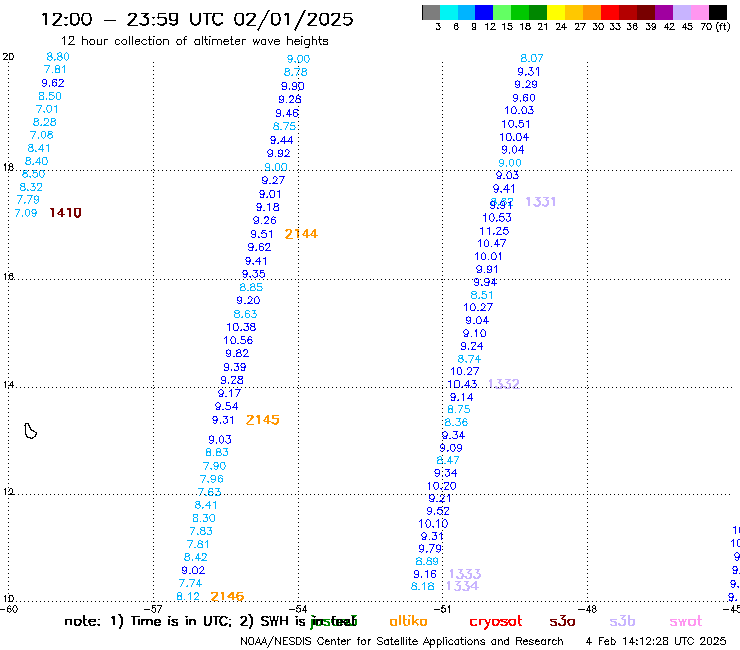This screenshot has width=740, height=650.
Task: Choose the red 33 ft legend swatch
Action: pos(610,12)
